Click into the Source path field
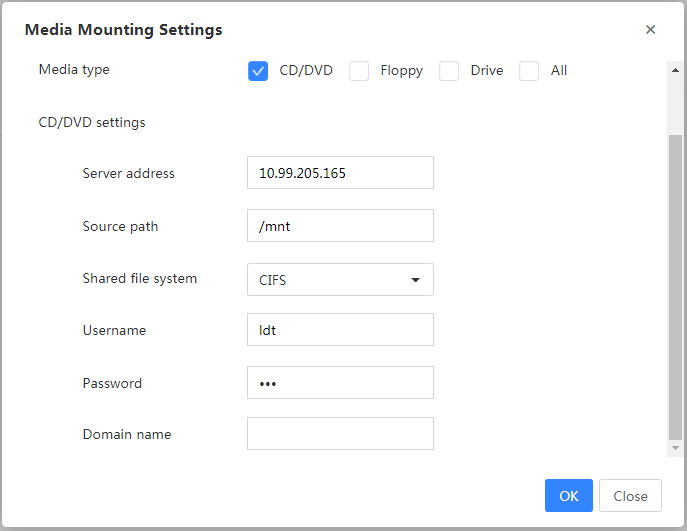Image resolution: width=687 pixels, height=531 pixels. 340,226
